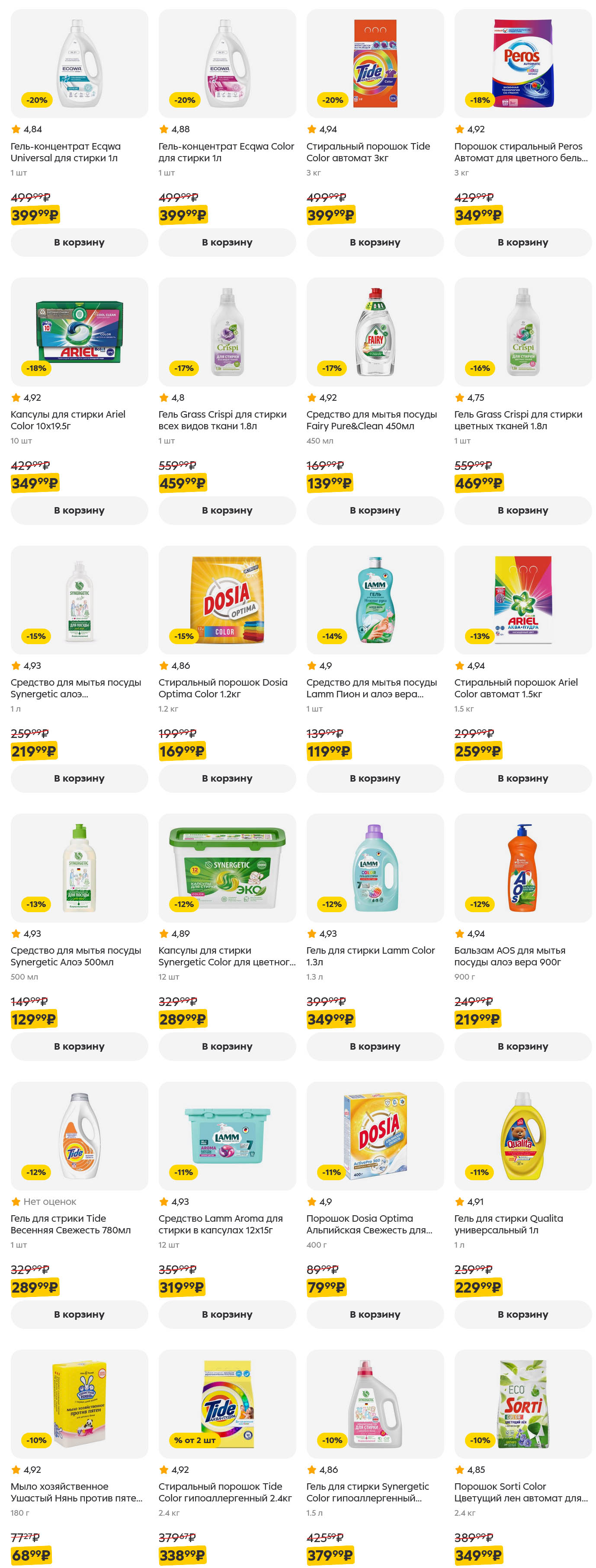The height and width of the screenshot is (1568, 596).
Task: Open the Ariel Color 10x19.5г capsules title
Action: 67,420
